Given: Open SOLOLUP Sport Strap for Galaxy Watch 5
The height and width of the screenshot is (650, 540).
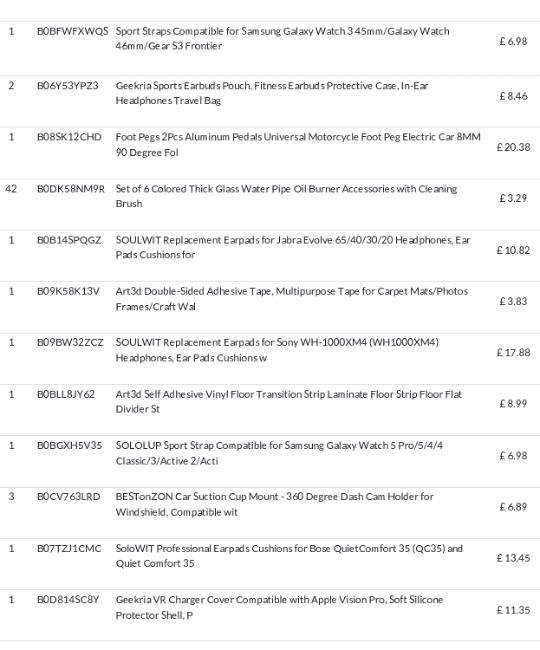Looking at the screenshot, I should click(279, 453).
